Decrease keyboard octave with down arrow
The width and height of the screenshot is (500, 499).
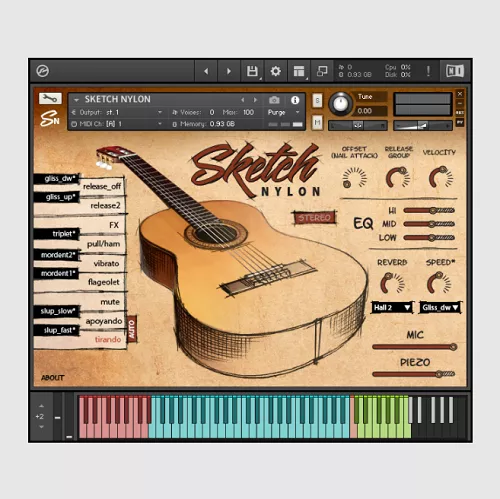click(x=41, y=427)
